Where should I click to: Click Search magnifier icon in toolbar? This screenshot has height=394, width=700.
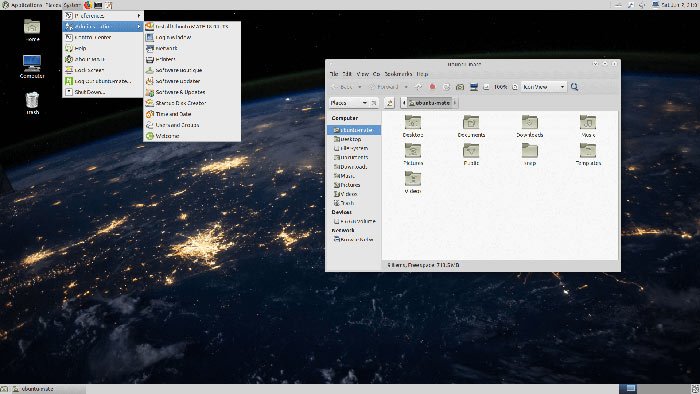pyautogui.click(x=575, y=87)
